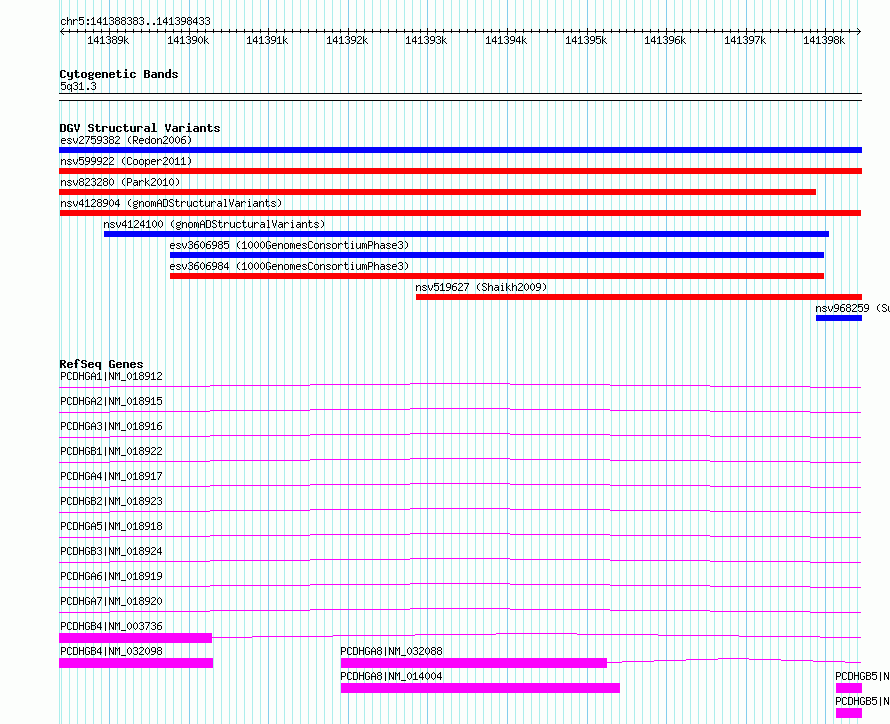Click the blue bar of nsv4124100
The image size is (890, 724).
click(466, 234)
